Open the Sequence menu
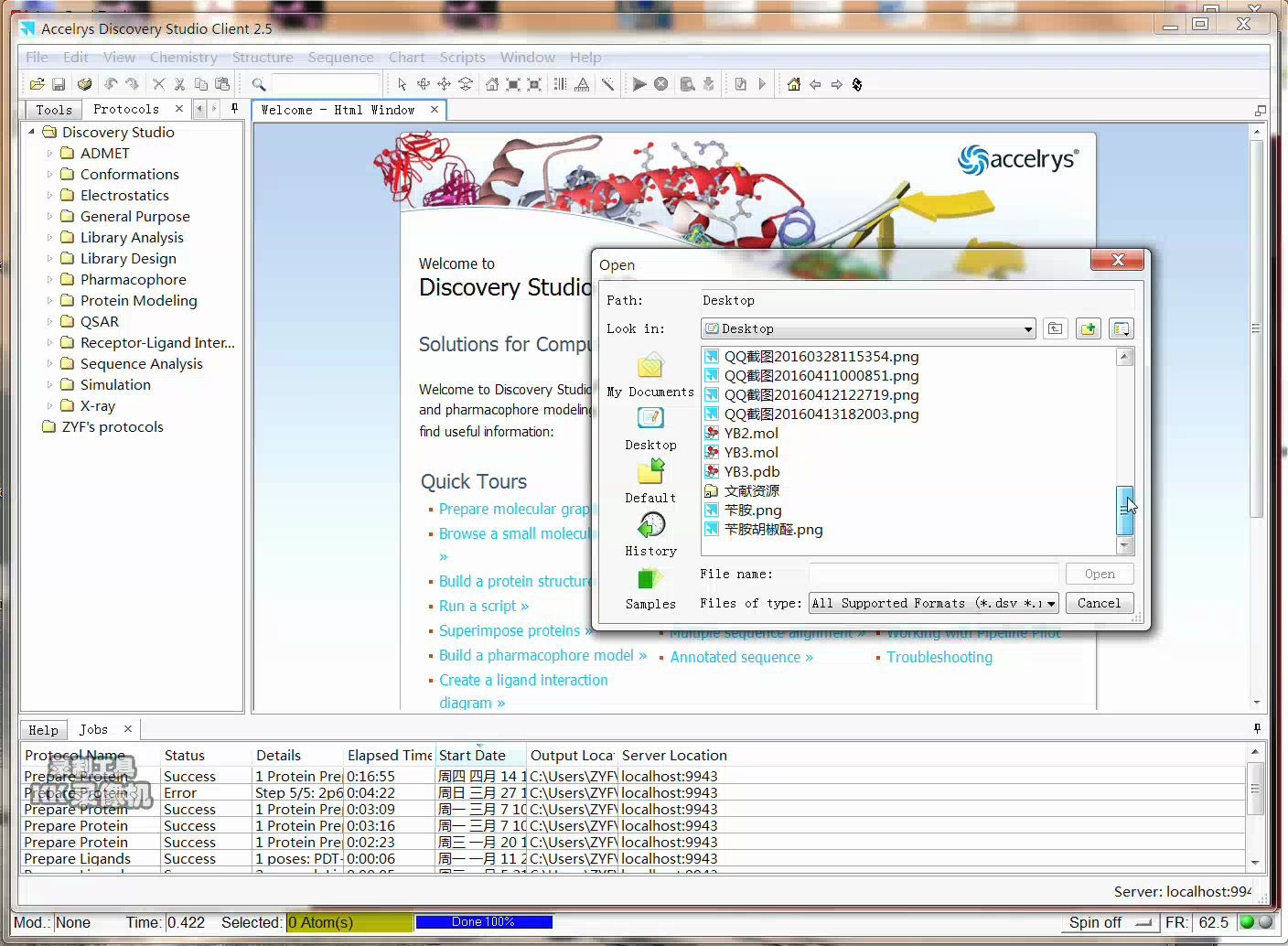 (x=340, y=57)
